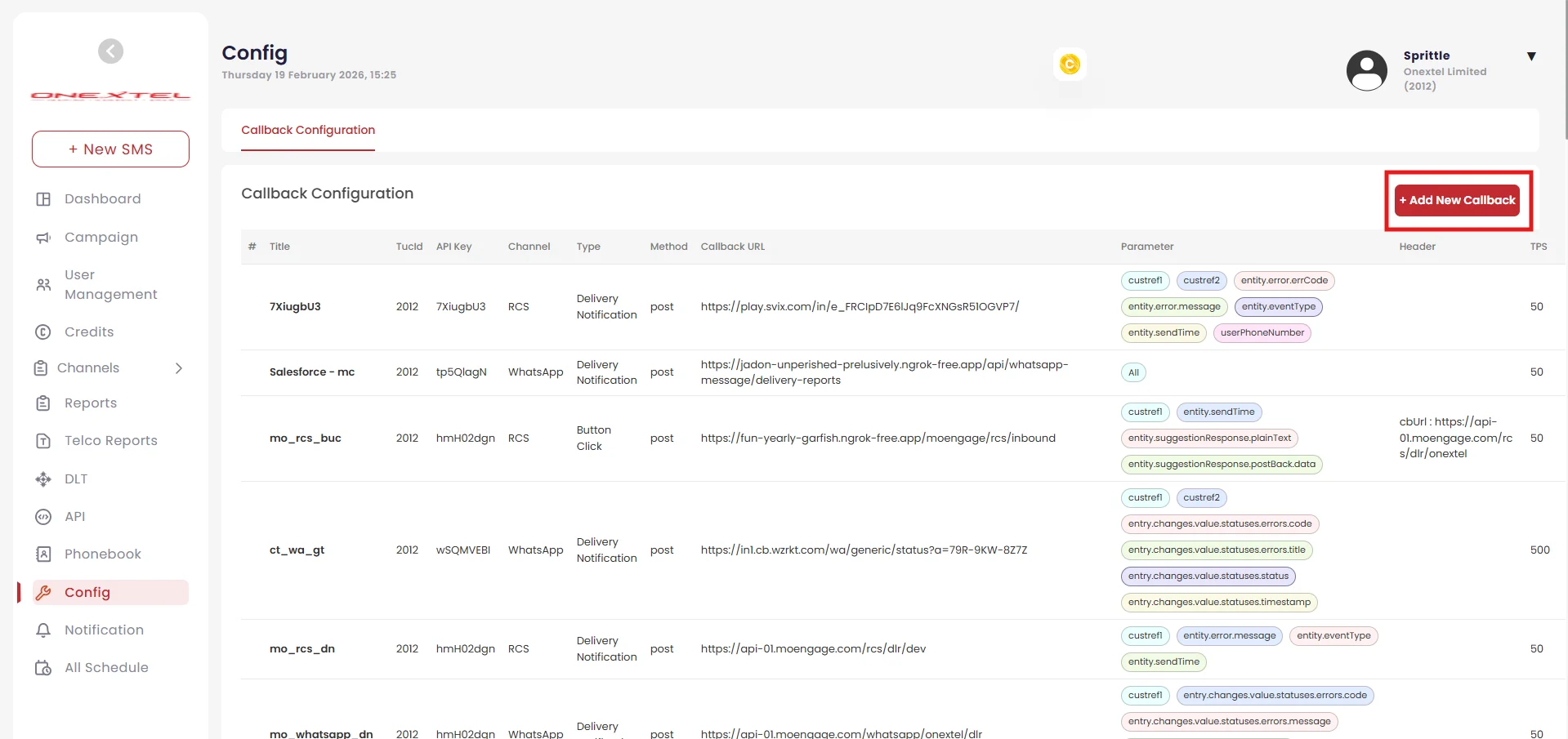The image size is (1568, 739).
Task: Click the All Schedule calendar icon
Action: pyautogui.click(x=43, y=668)
